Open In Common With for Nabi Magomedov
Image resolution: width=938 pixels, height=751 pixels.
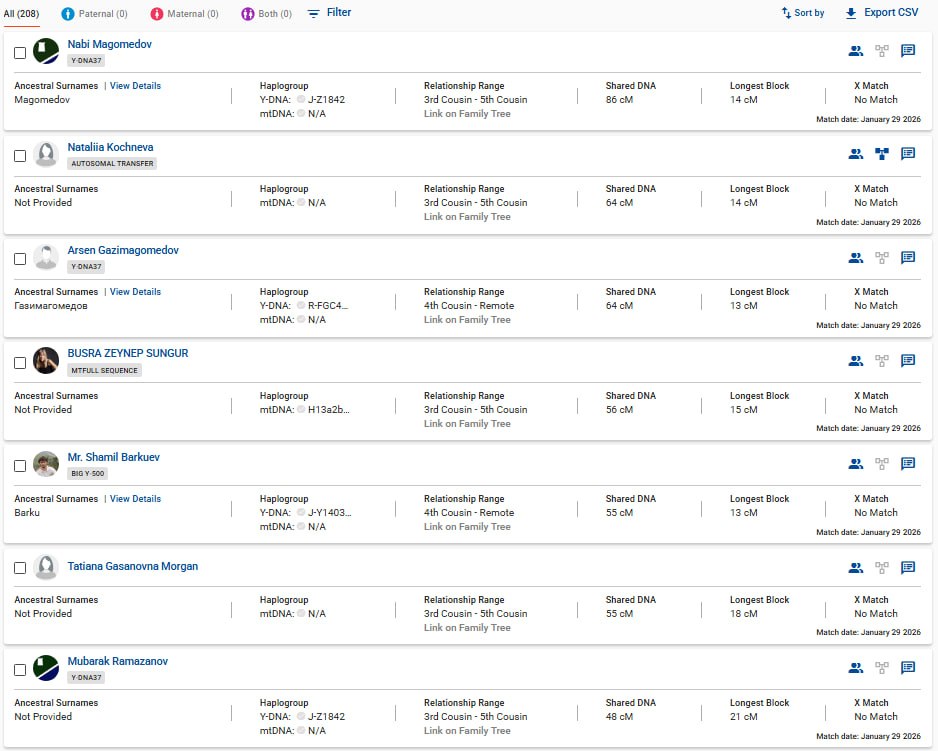pos(855,51)
